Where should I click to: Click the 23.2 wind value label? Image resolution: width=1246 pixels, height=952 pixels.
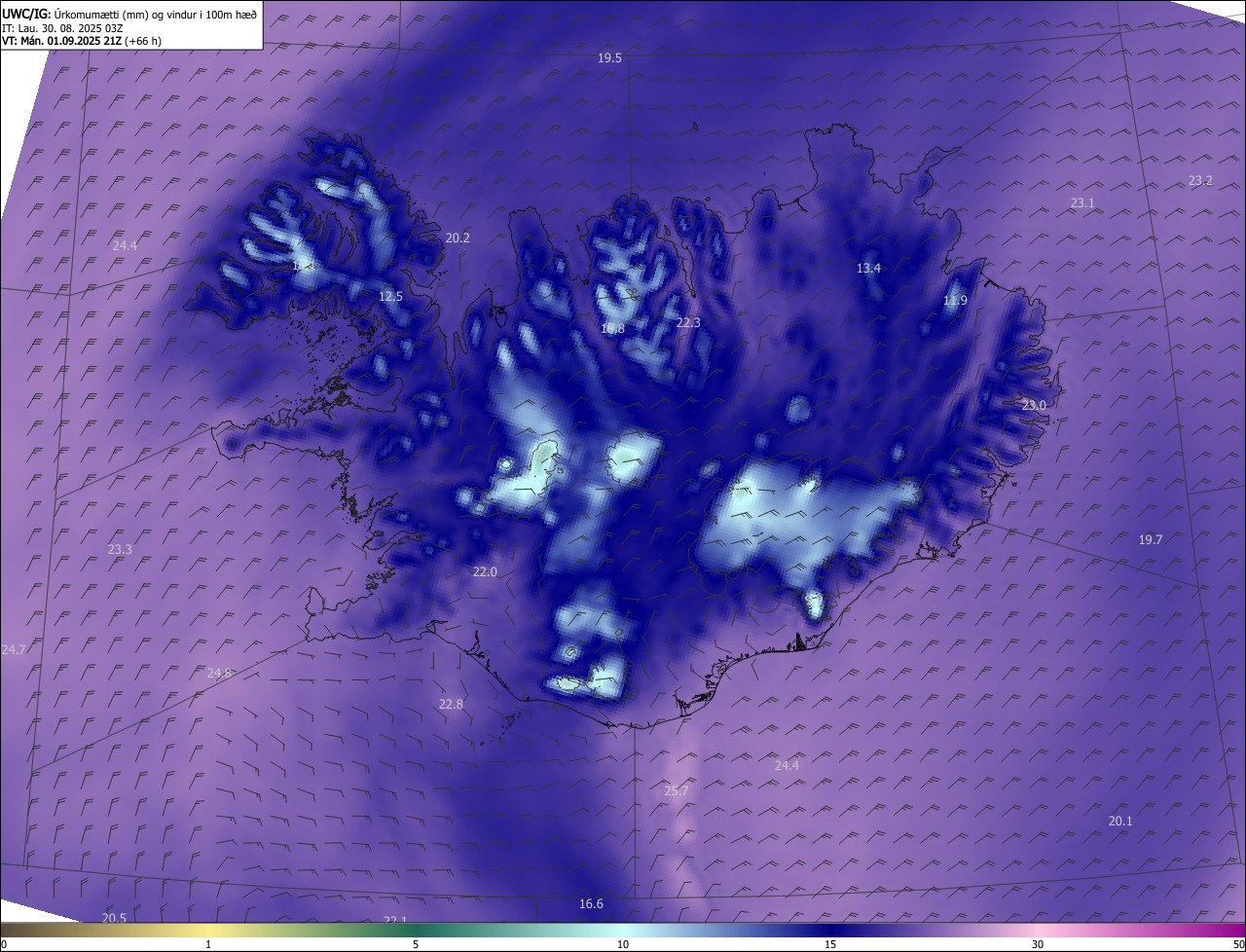point(1200,180)
